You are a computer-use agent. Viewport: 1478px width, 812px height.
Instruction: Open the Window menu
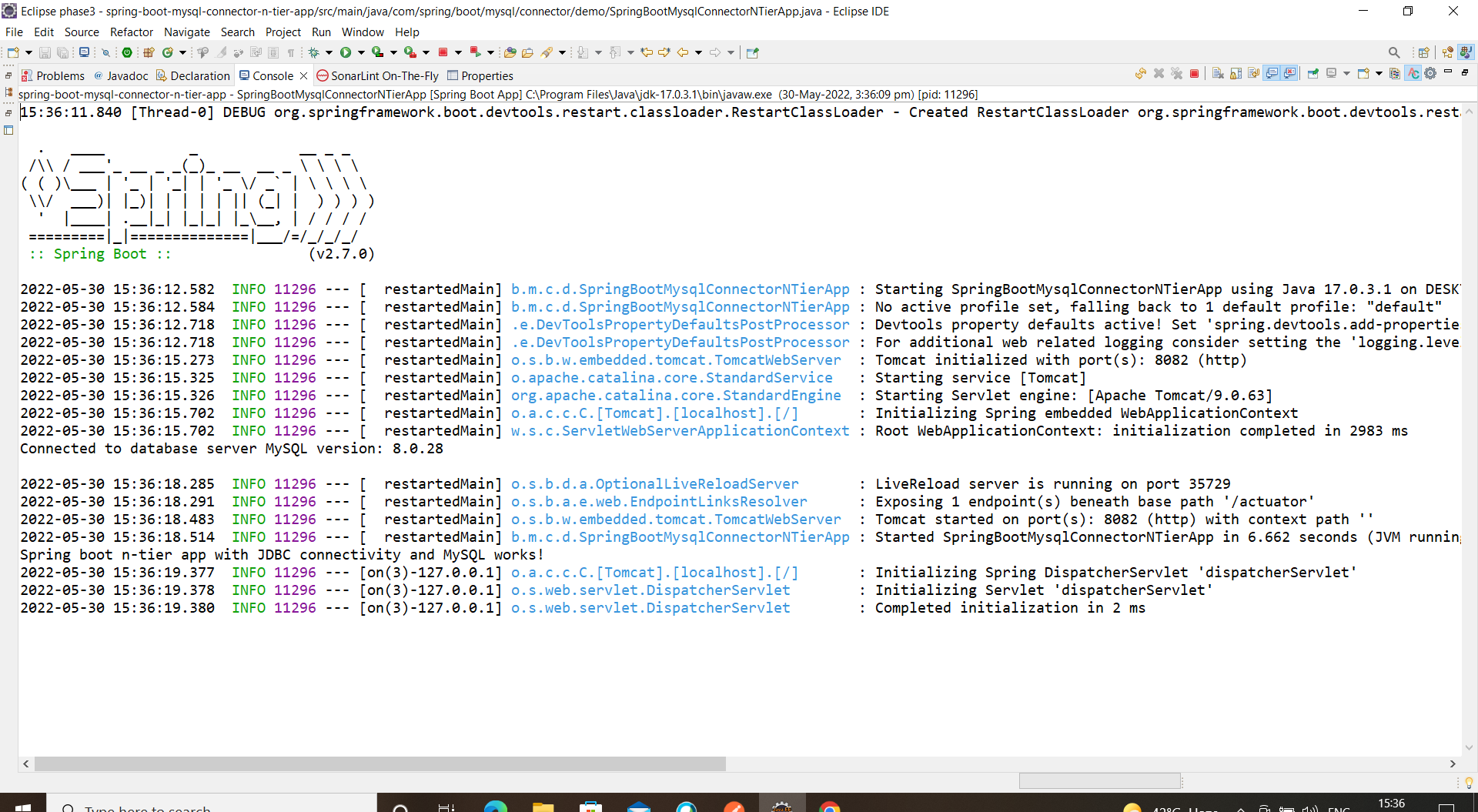tap(363, 32)
